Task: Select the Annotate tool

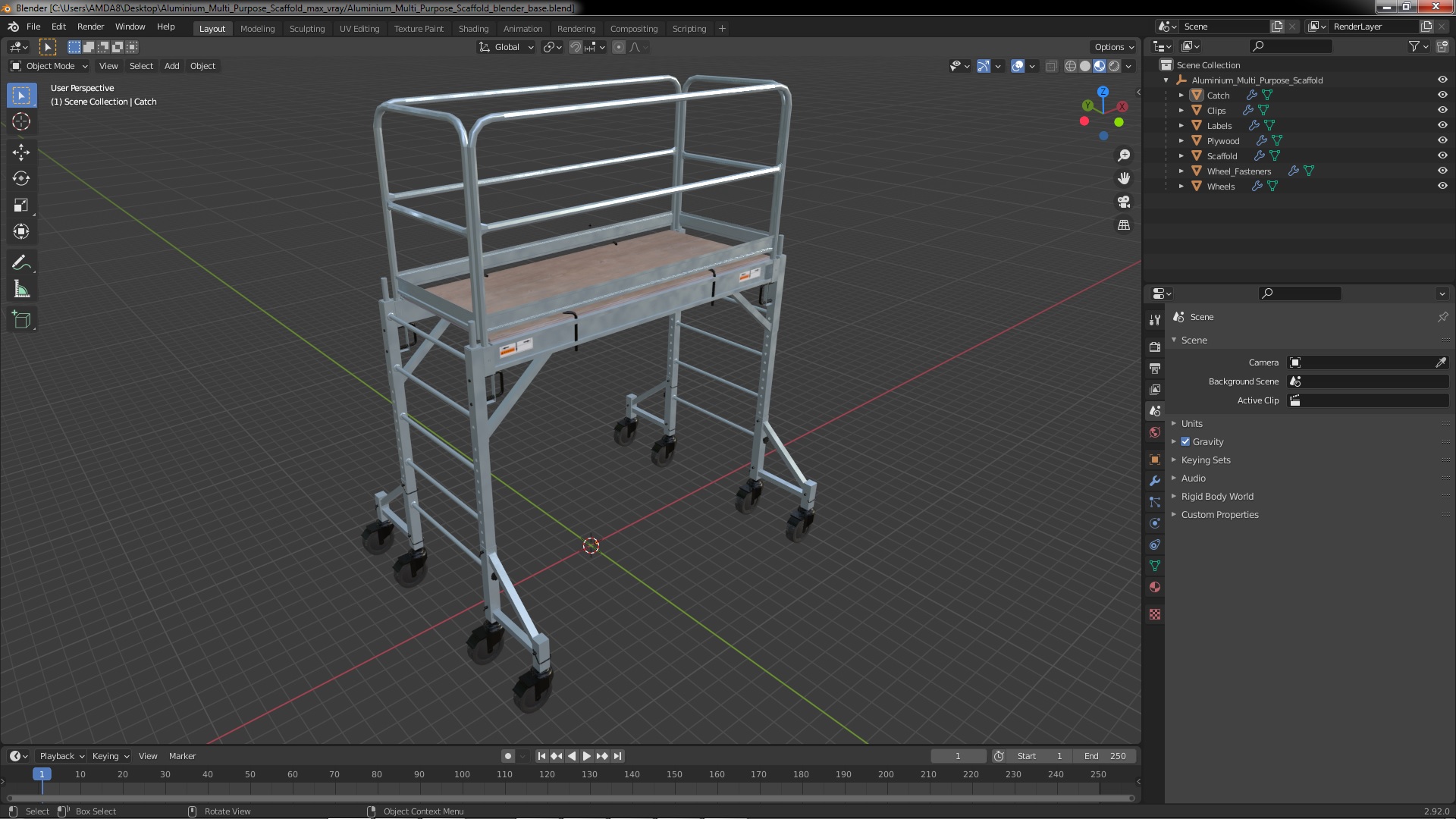Action: [x=21, y=262]
